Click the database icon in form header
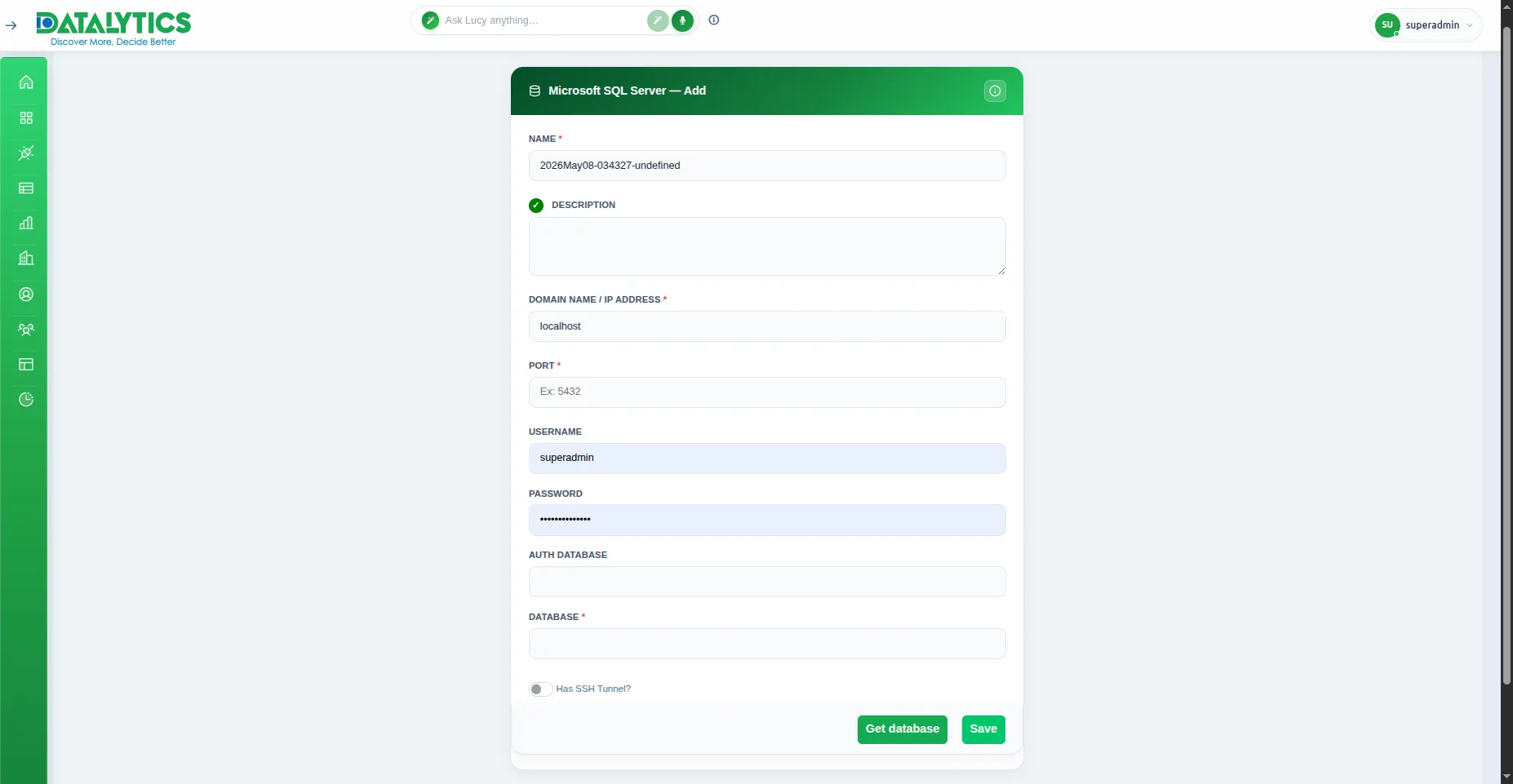This screenshot has width=1513, height=784. tap(535, 91)
